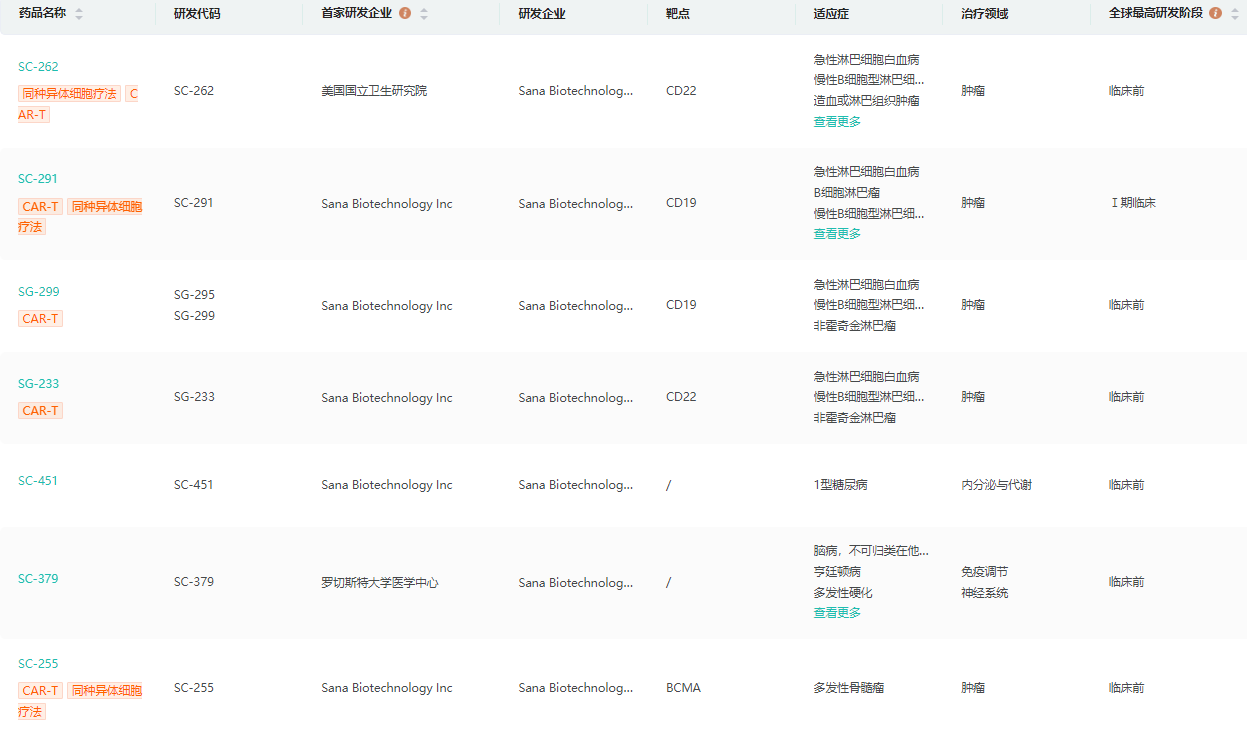
Task: Click 内分泌与代谢 therapy area cell
Action: 997,485
